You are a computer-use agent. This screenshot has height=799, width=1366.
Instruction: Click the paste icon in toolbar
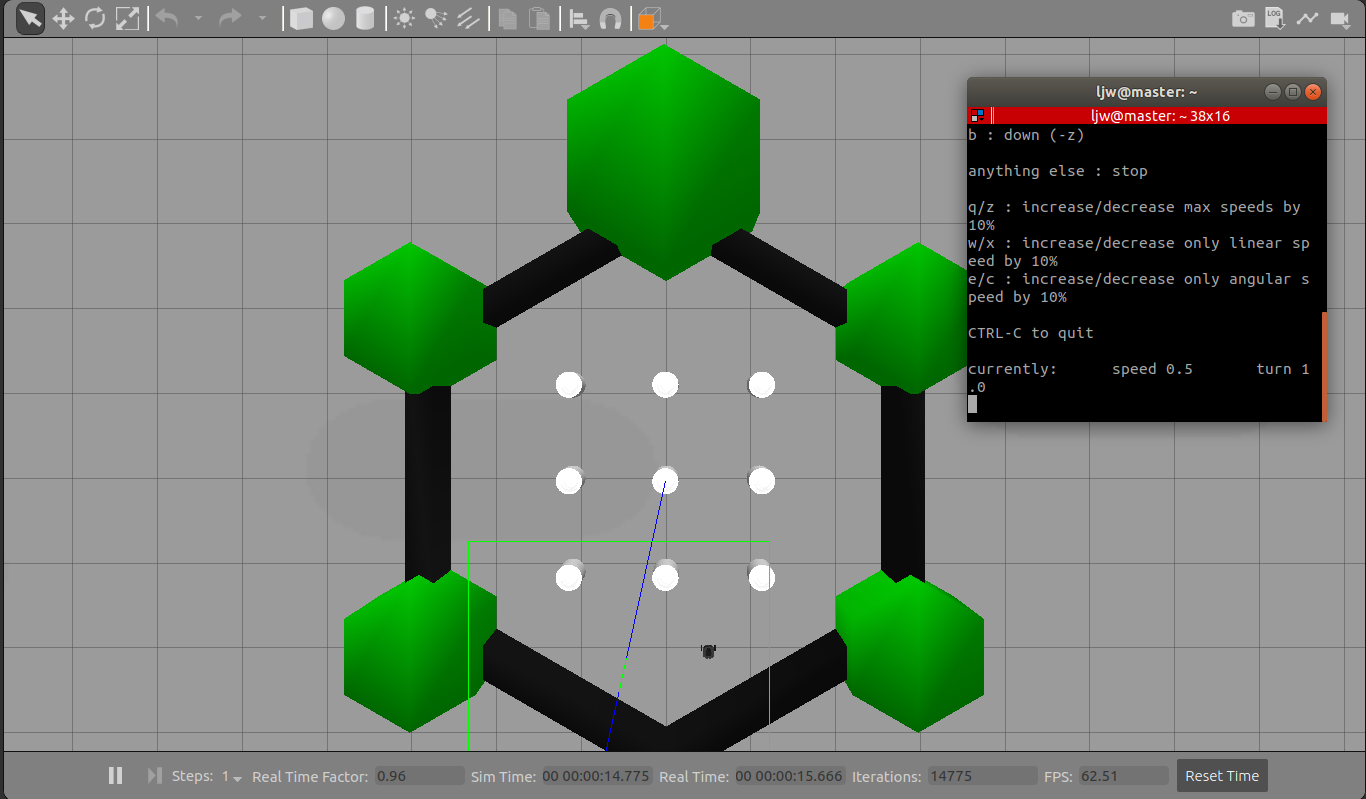(540, 18)
